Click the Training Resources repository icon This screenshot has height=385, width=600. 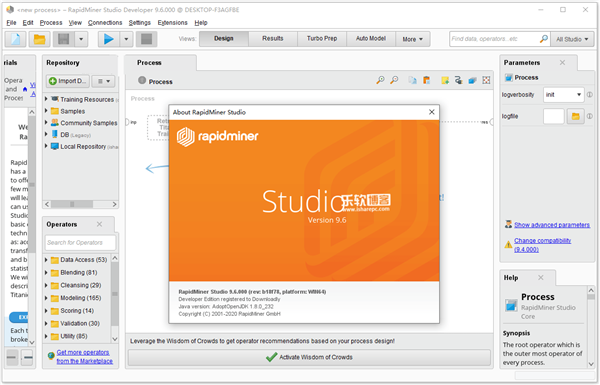(x=55, y=99)
